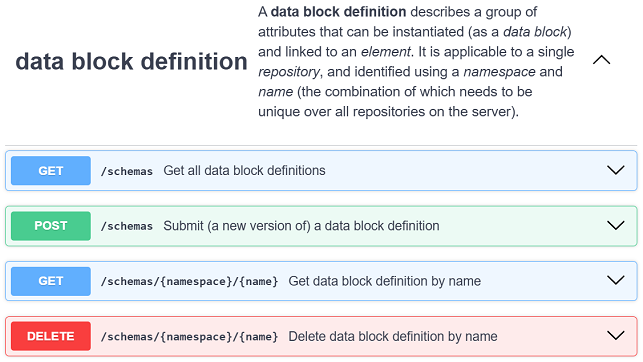Expand the POST /schemas submit row

616,225
